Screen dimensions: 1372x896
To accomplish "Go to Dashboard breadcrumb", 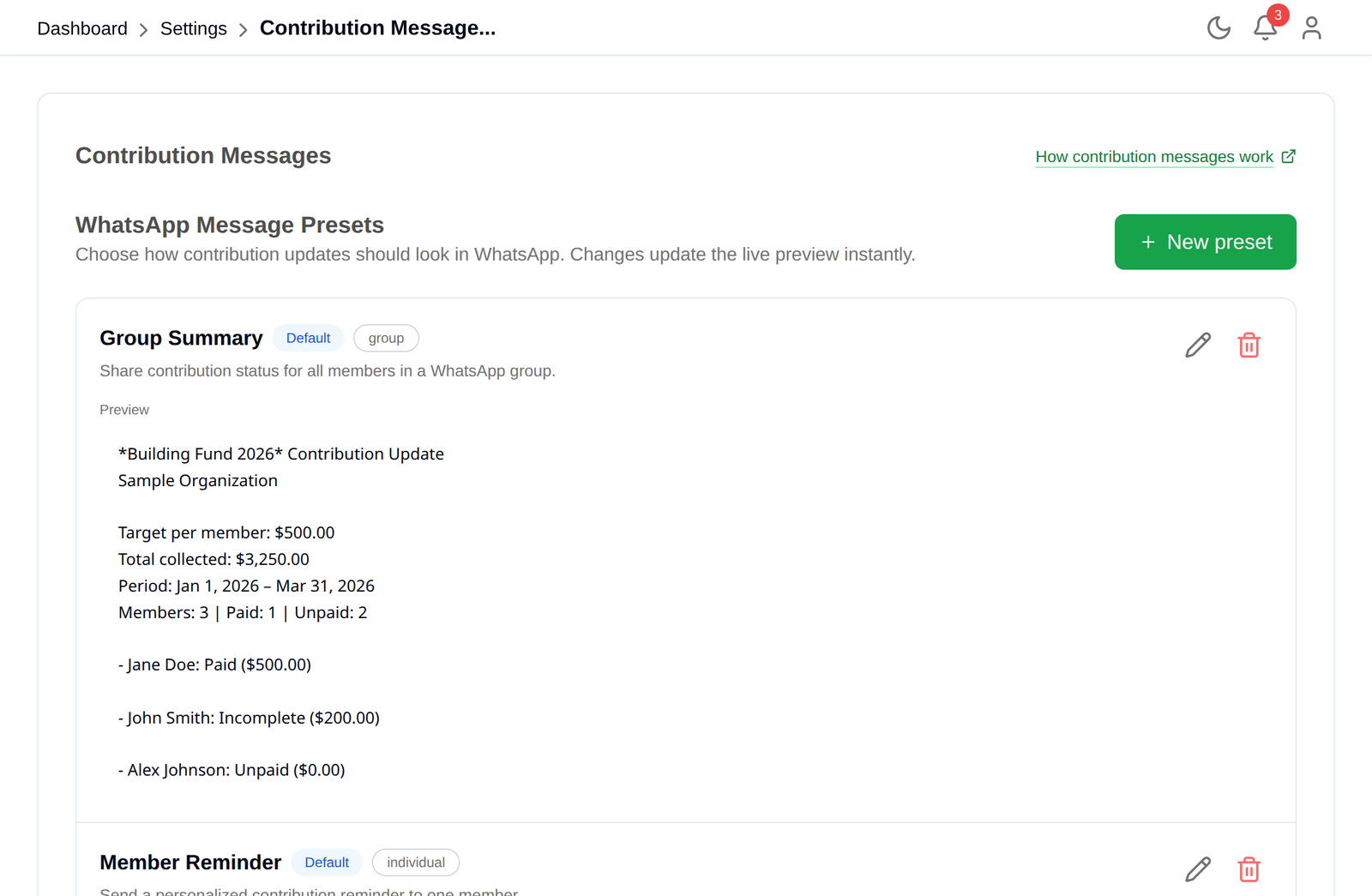I will 82,28.
